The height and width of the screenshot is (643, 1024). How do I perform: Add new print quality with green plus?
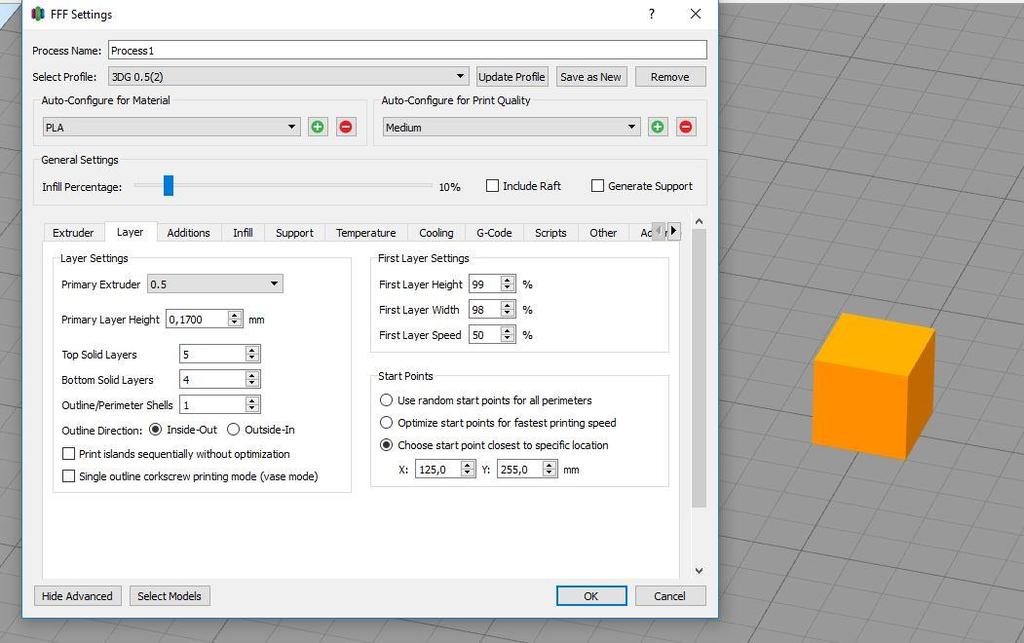pos(658,127)
